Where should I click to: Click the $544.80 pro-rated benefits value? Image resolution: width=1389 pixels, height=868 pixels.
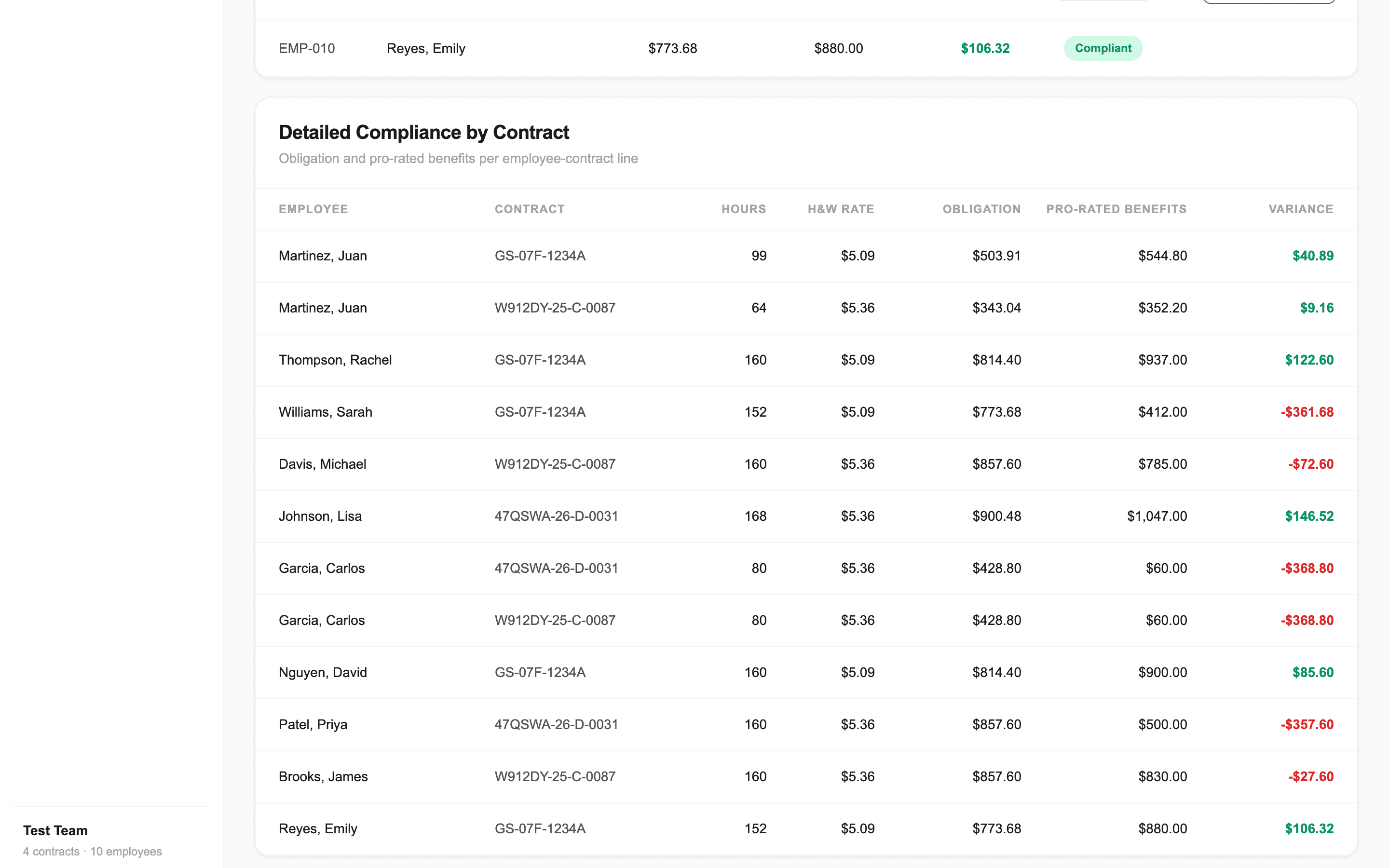1163,256
